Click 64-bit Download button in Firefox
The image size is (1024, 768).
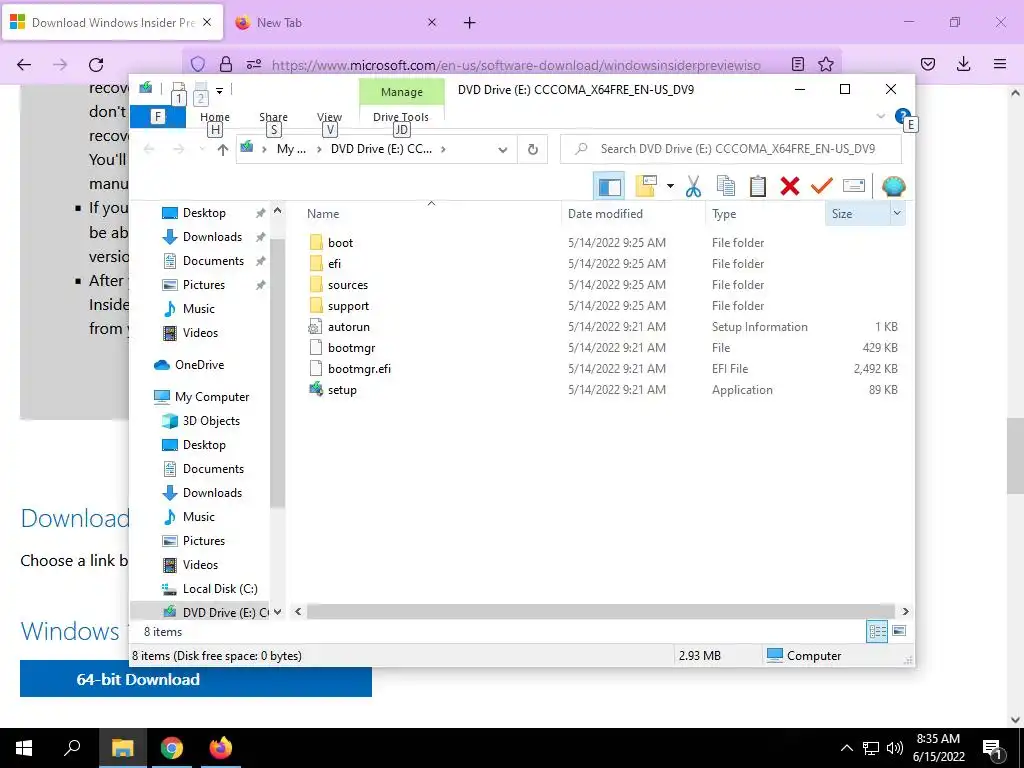196,679
